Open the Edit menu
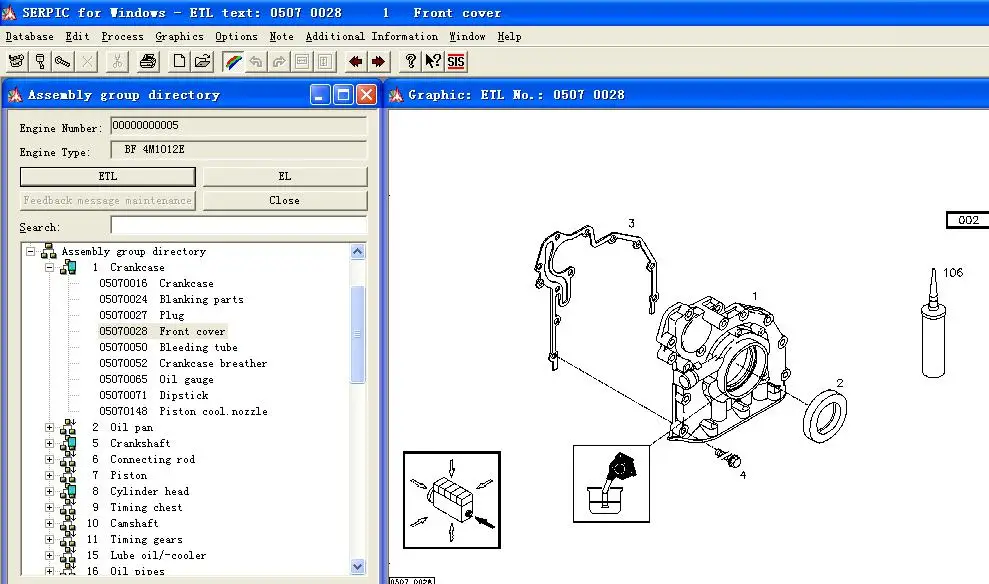The image size is (989, 584). click(78, 37)
